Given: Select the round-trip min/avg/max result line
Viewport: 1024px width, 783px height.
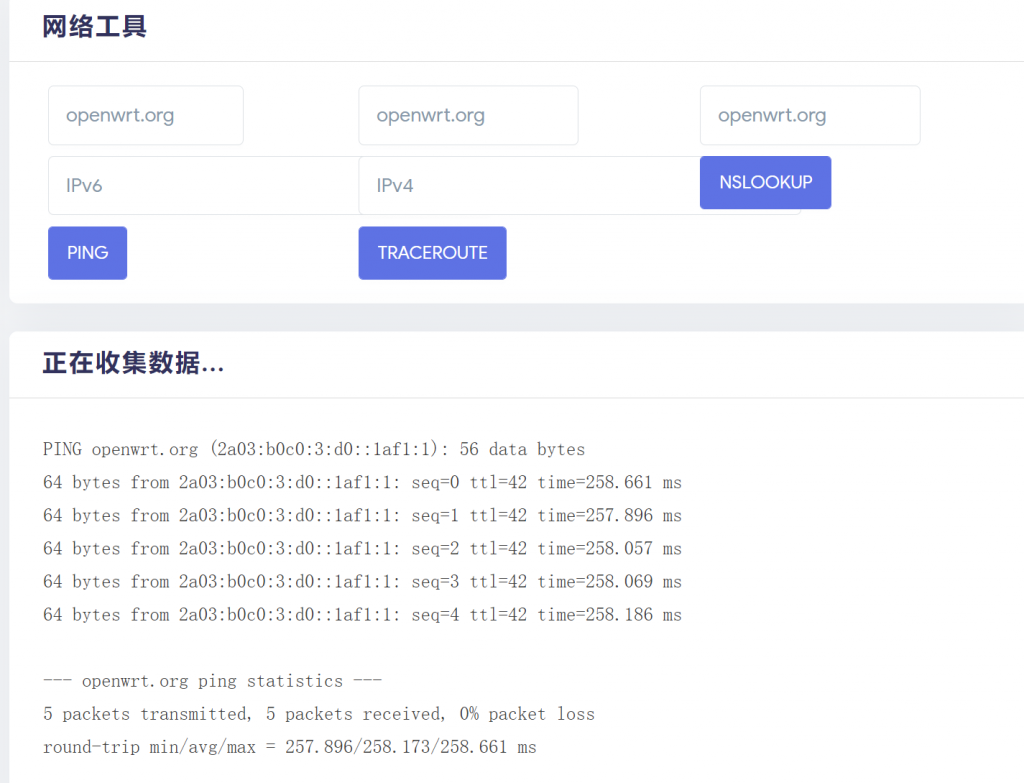Looking at the screenshot, I should pos(289,748).
